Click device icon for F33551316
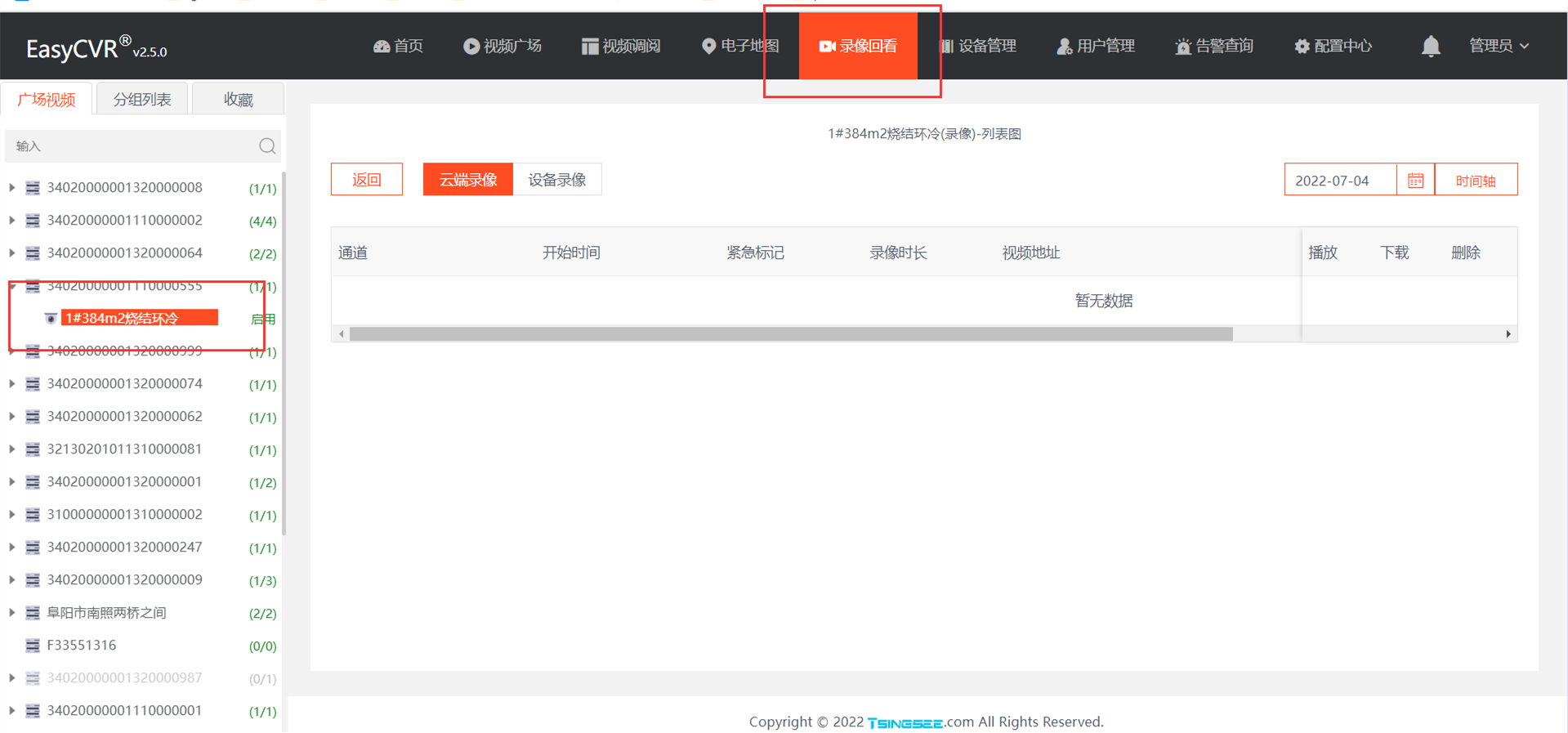Viewport: 1568px width, 733px height. point(33,646)
